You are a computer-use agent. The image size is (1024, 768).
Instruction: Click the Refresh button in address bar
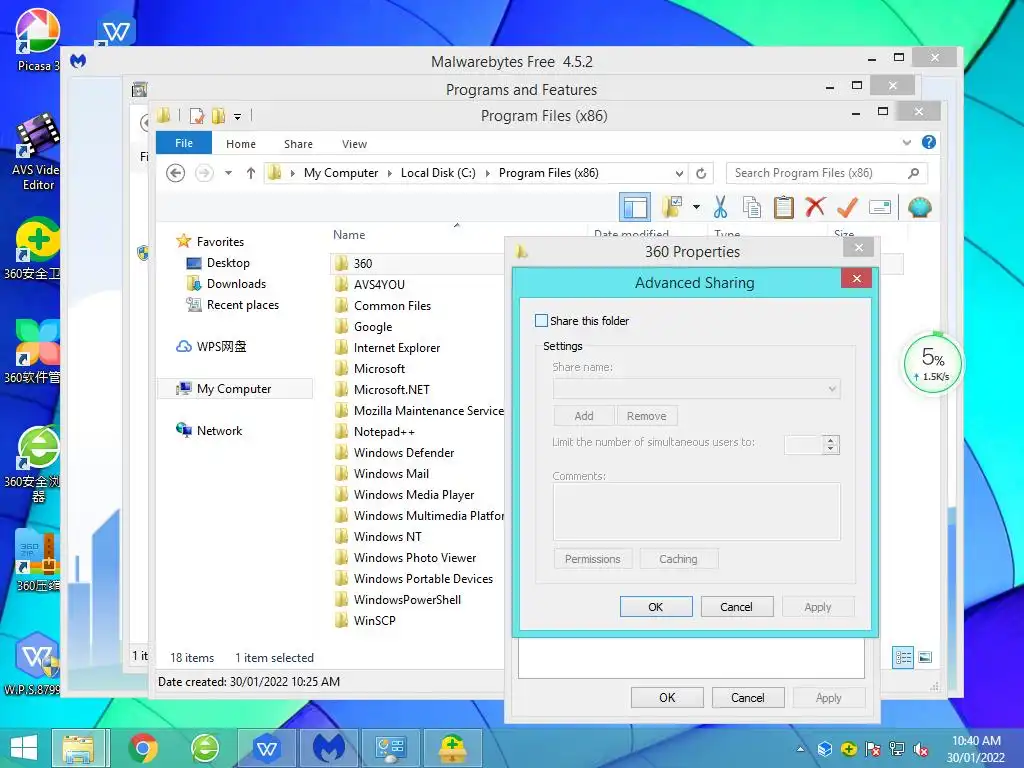(701, 173)
